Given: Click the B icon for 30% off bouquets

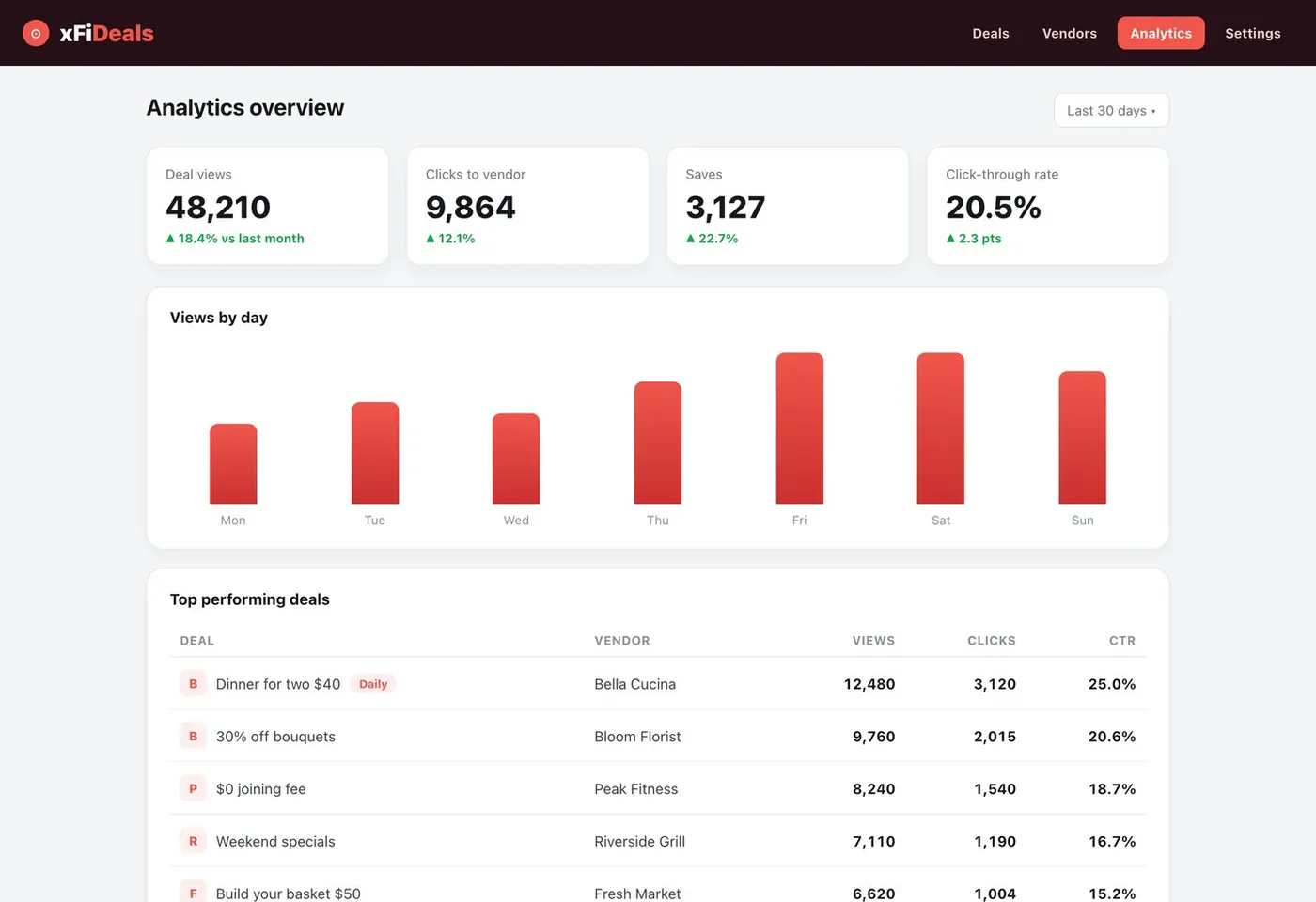Looking at the screenshot, I should tap(193, 737).
